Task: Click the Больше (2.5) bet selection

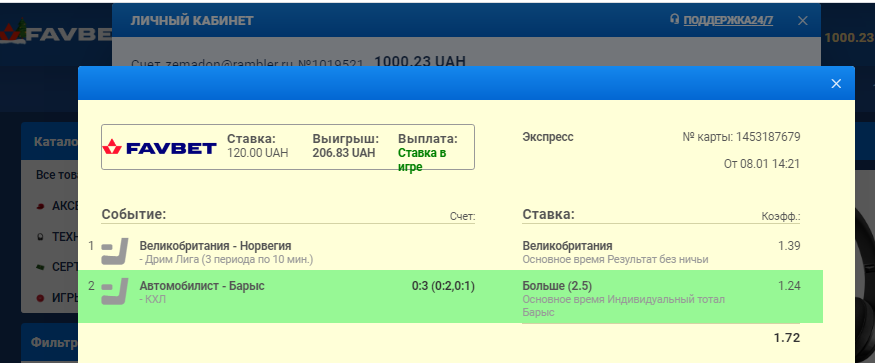Action: [557, 286]
